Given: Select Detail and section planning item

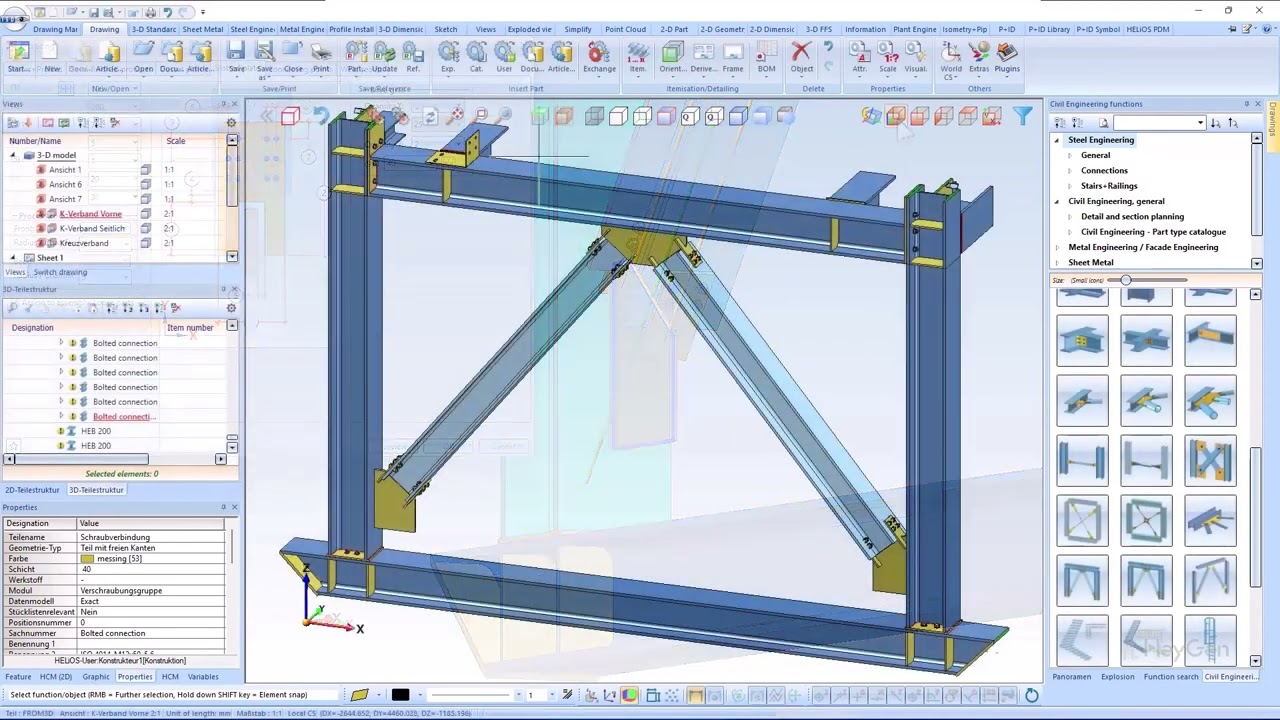Looking at the screenshot, I should tap(1132, 217).
